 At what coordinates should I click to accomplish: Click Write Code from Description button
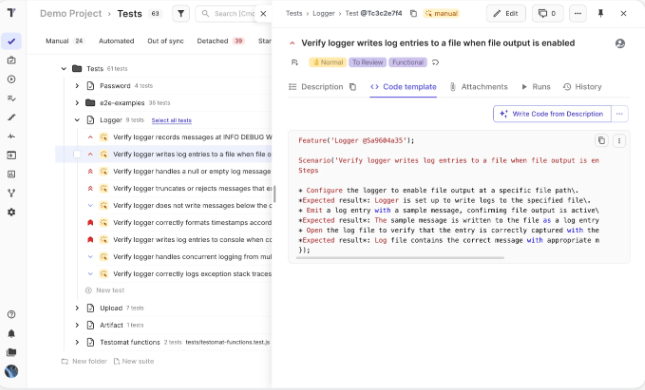(552, 114)
